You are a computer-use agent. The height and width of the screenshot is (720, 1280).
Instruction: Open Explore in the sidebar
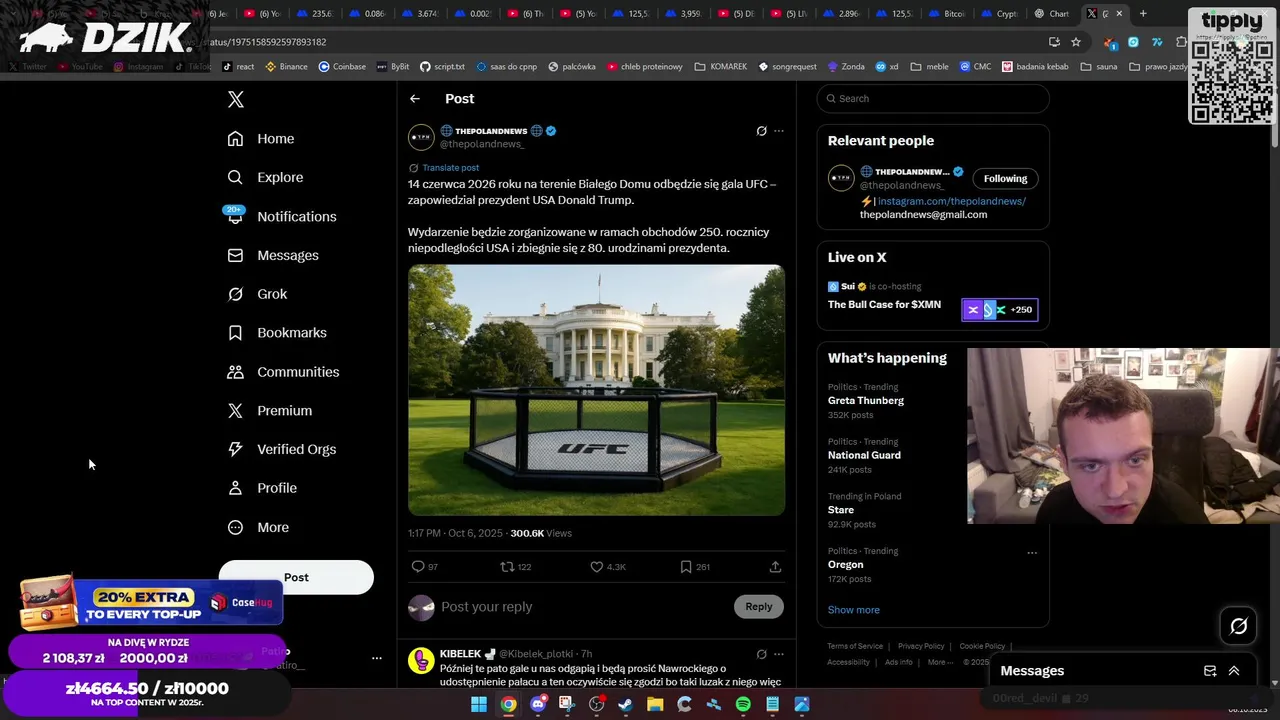click(x=265, y=177)
